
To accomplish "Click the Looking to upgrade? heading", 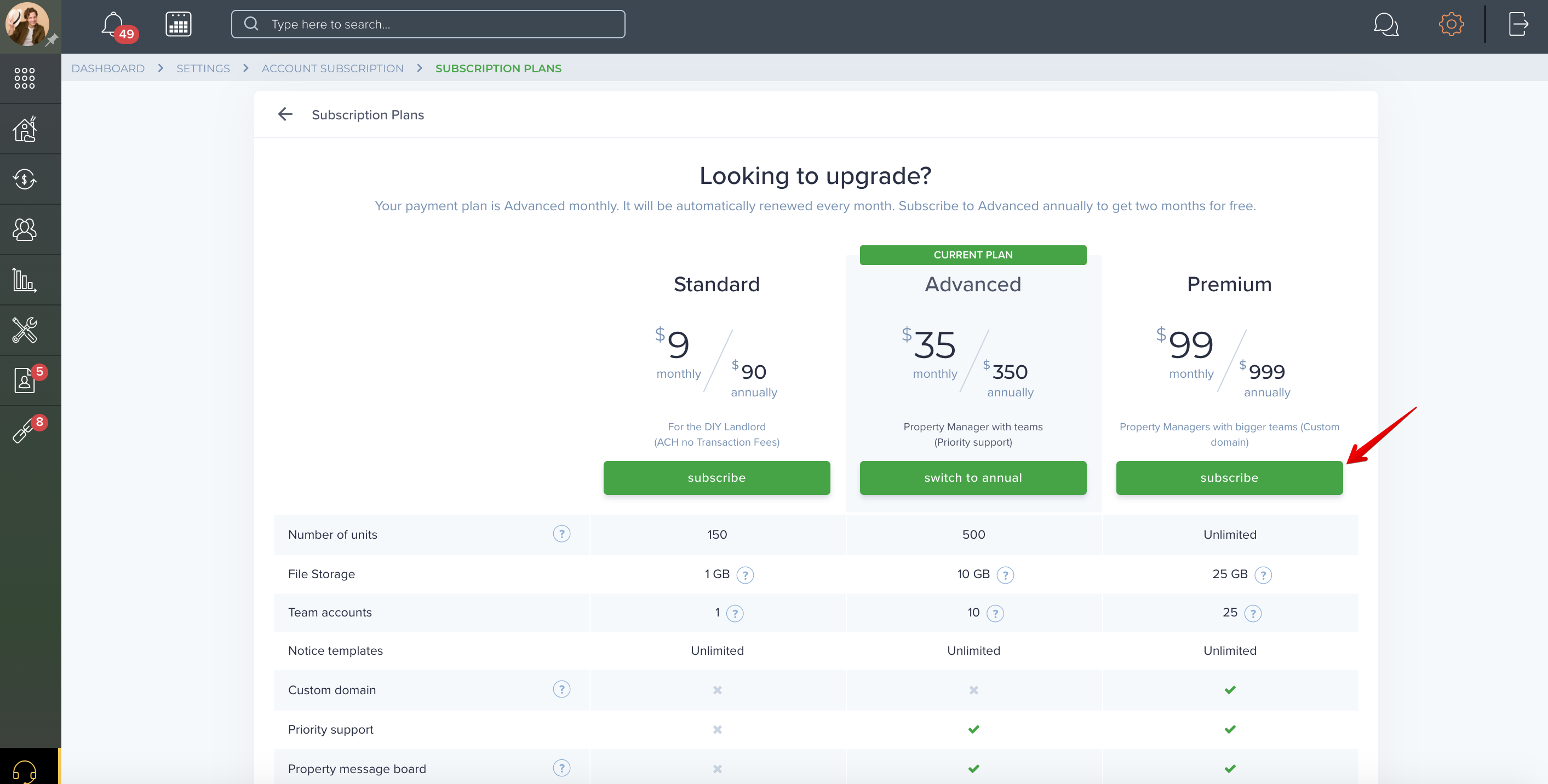I will (x=816, y=175).
